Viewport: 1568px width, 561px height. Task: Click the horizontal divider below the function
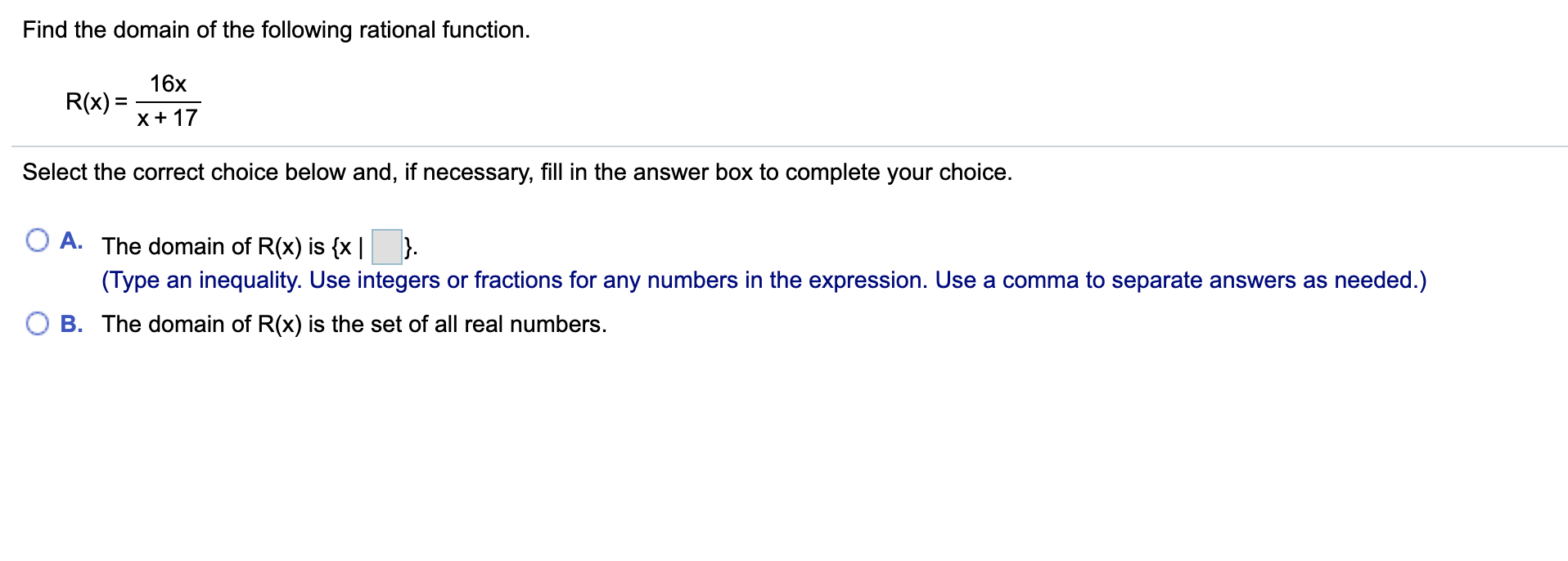tap(789, 146)
